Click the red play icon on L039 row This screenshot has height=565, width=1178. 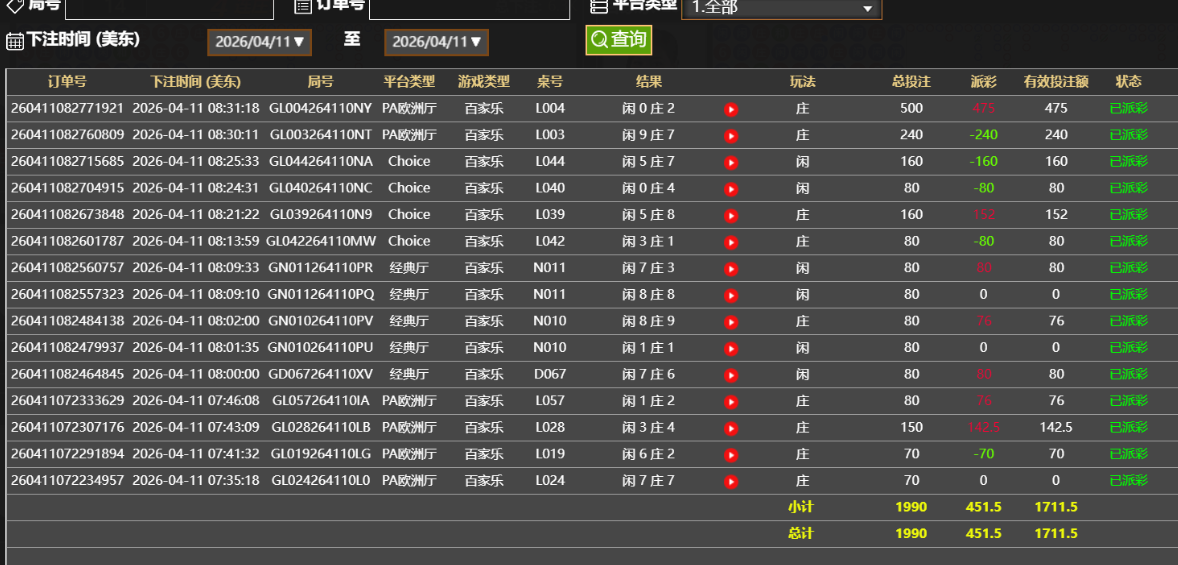tap(731, 215)
